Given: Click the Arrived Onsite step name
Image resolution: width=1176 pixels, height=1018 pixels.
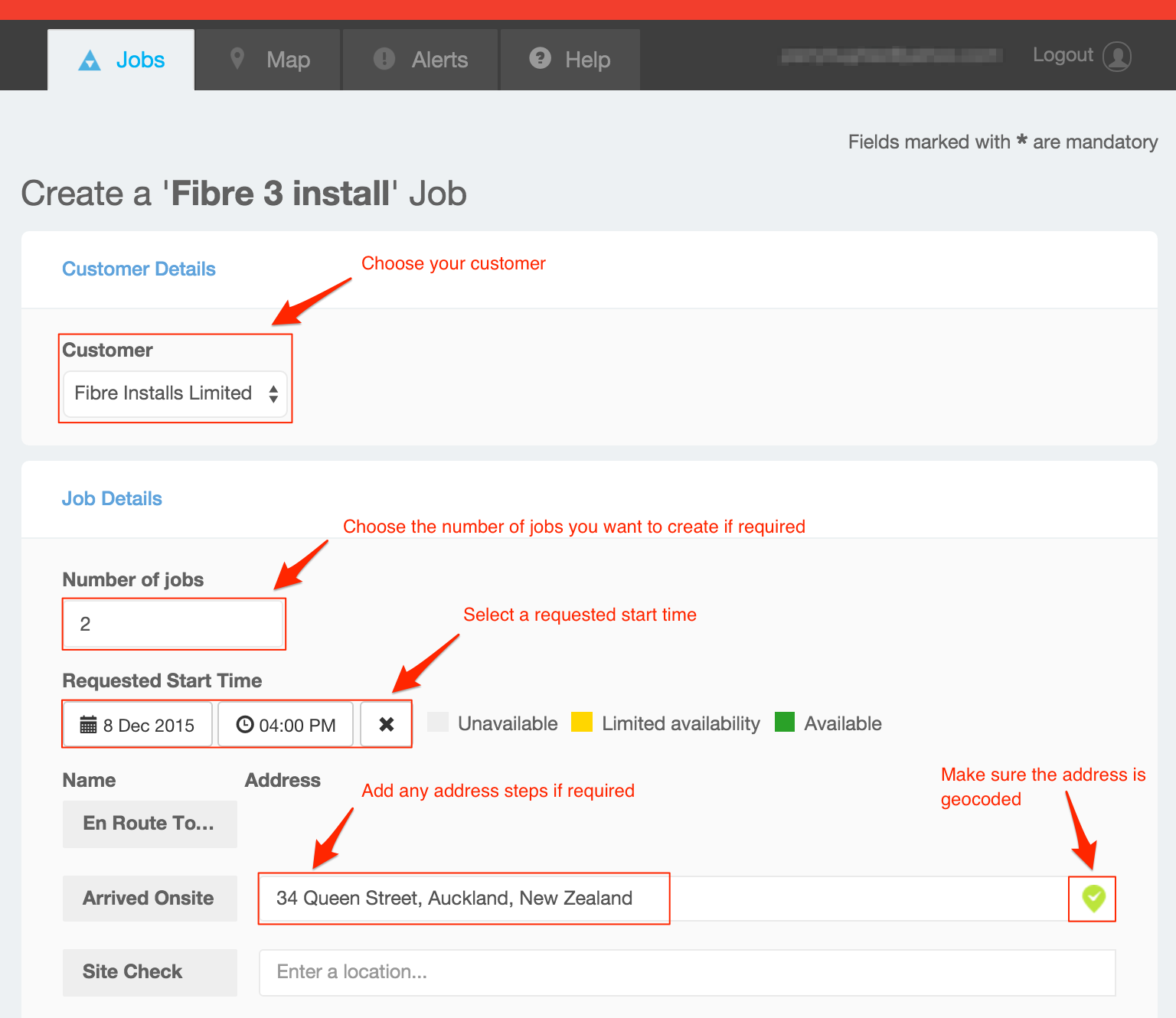Looking at the screenshot, I should pyautogui.click(x=150, y=899).
